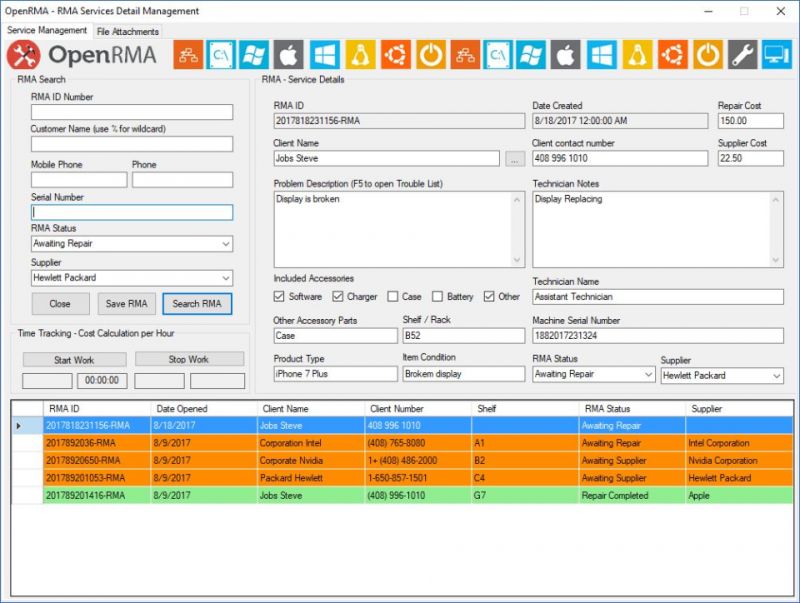Viewport: 800px width, 603px height.
Task: Select the leftmost gray Apple icon
Action: coord(289,55)
